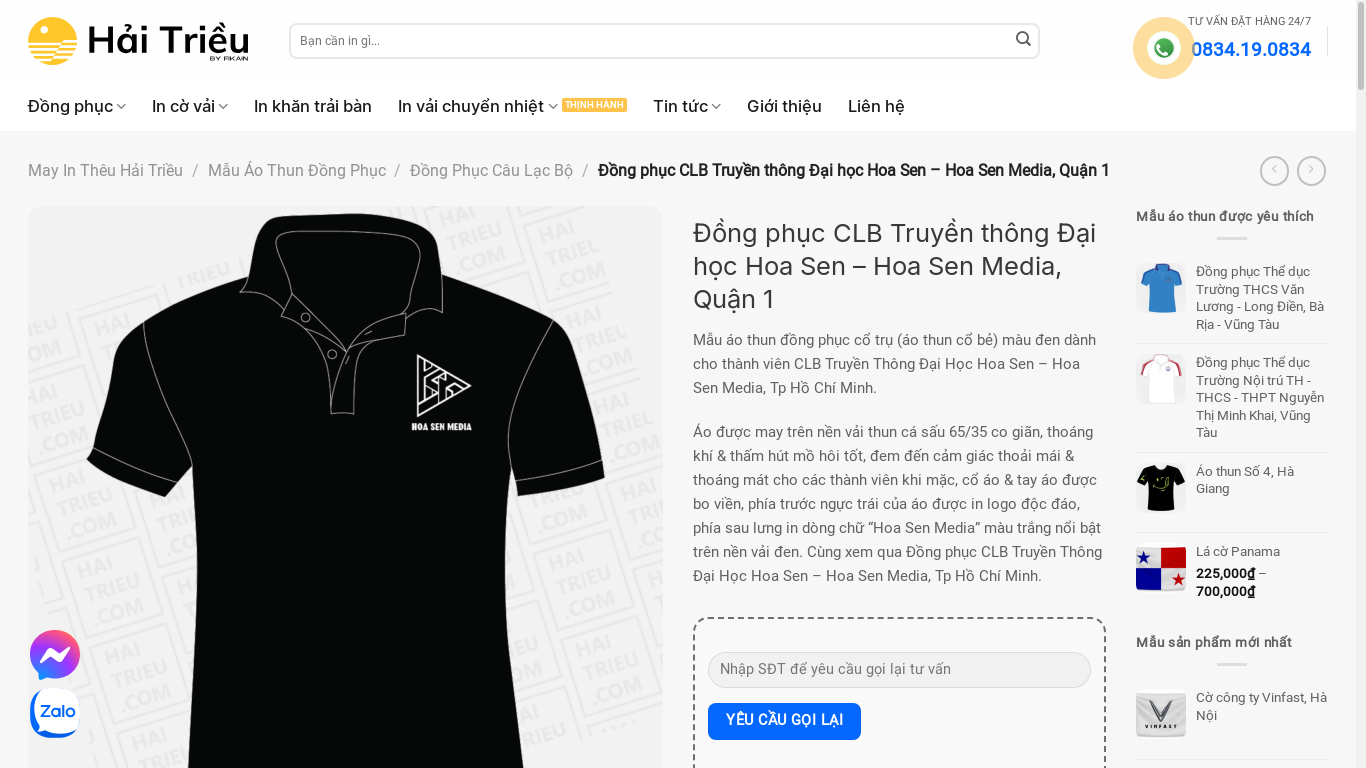Click black t-shirt Số 4 thumbnail
This screenshot has height=768, width=1366.
coord(1161,488)
